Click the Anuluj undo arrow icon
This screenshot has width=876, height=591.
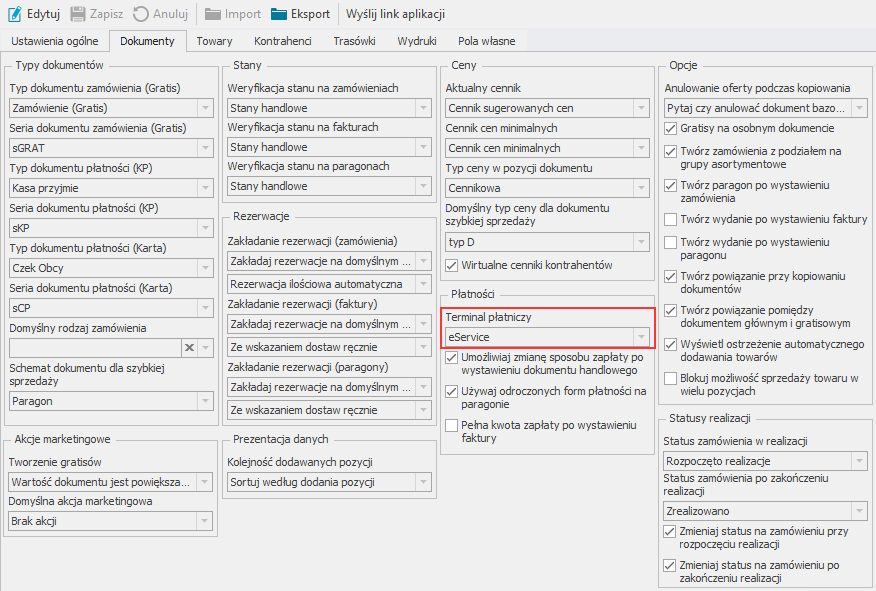point(141,14)
